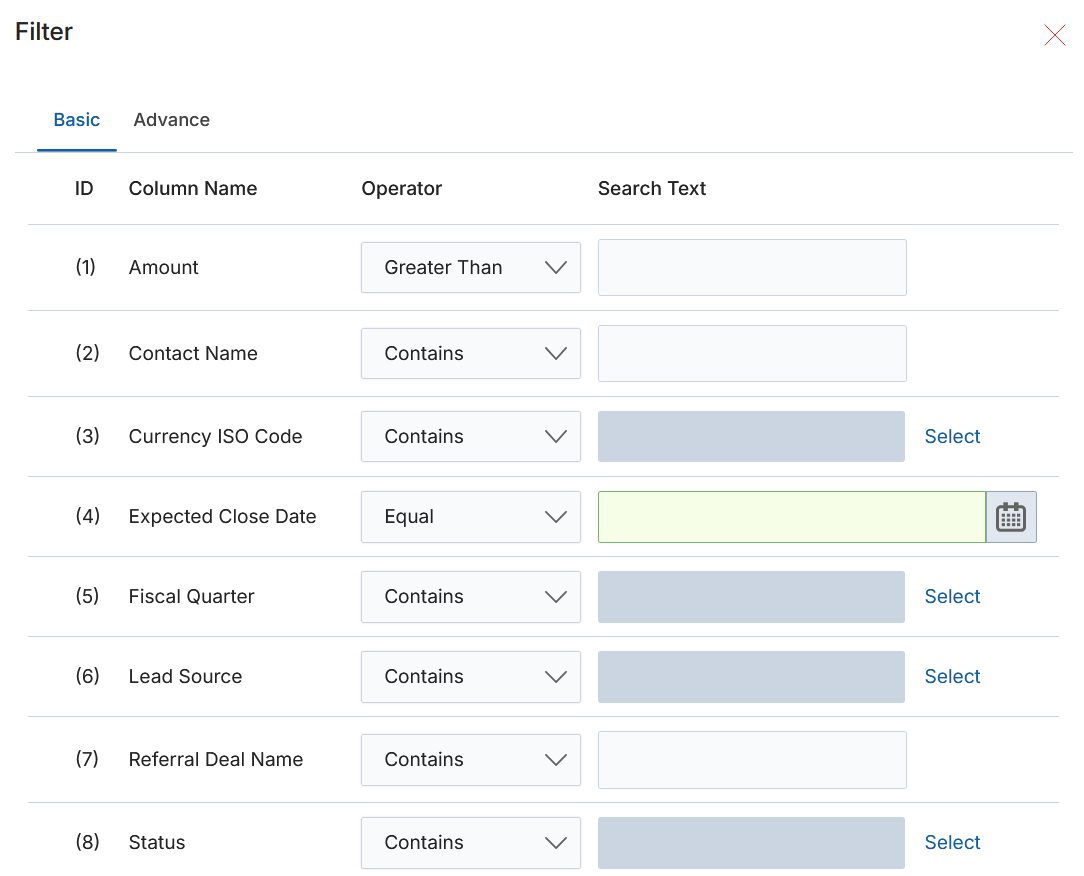The height and width of the screenshot is (876, 1084).
Task: Click the Referral Deal Name search field
Action: click(x=752, y=760)
